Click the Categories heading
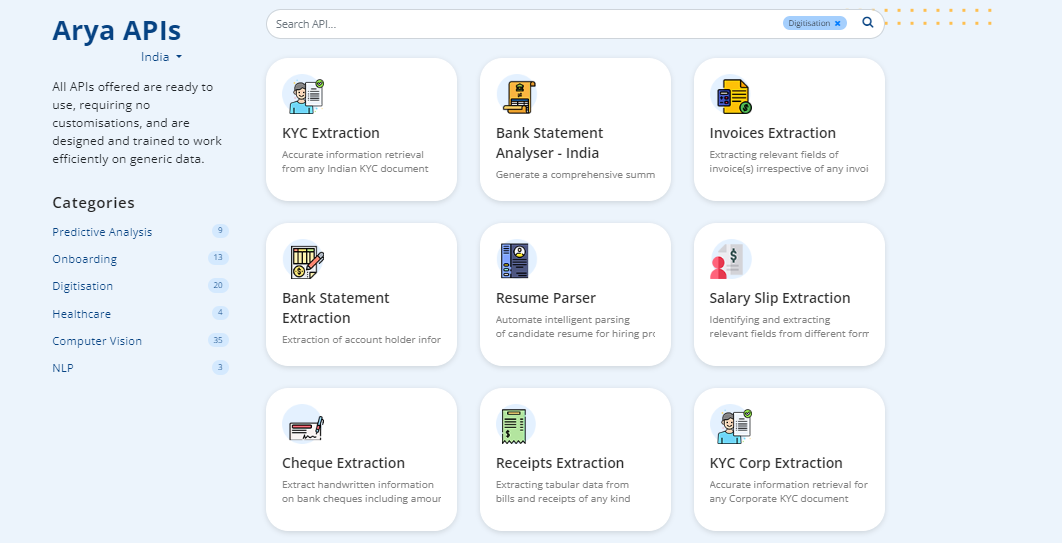 click(x=93, y=202)
